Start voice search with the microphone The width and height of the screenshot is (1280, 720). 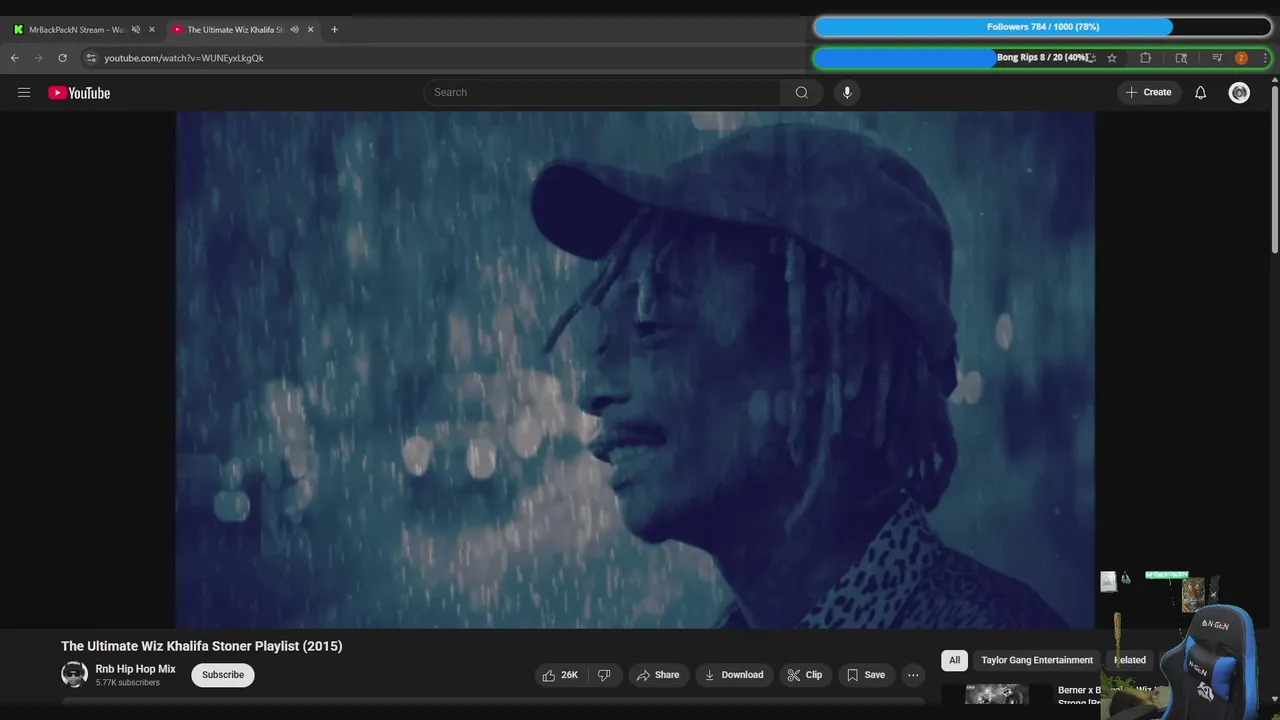pos(847,92)
